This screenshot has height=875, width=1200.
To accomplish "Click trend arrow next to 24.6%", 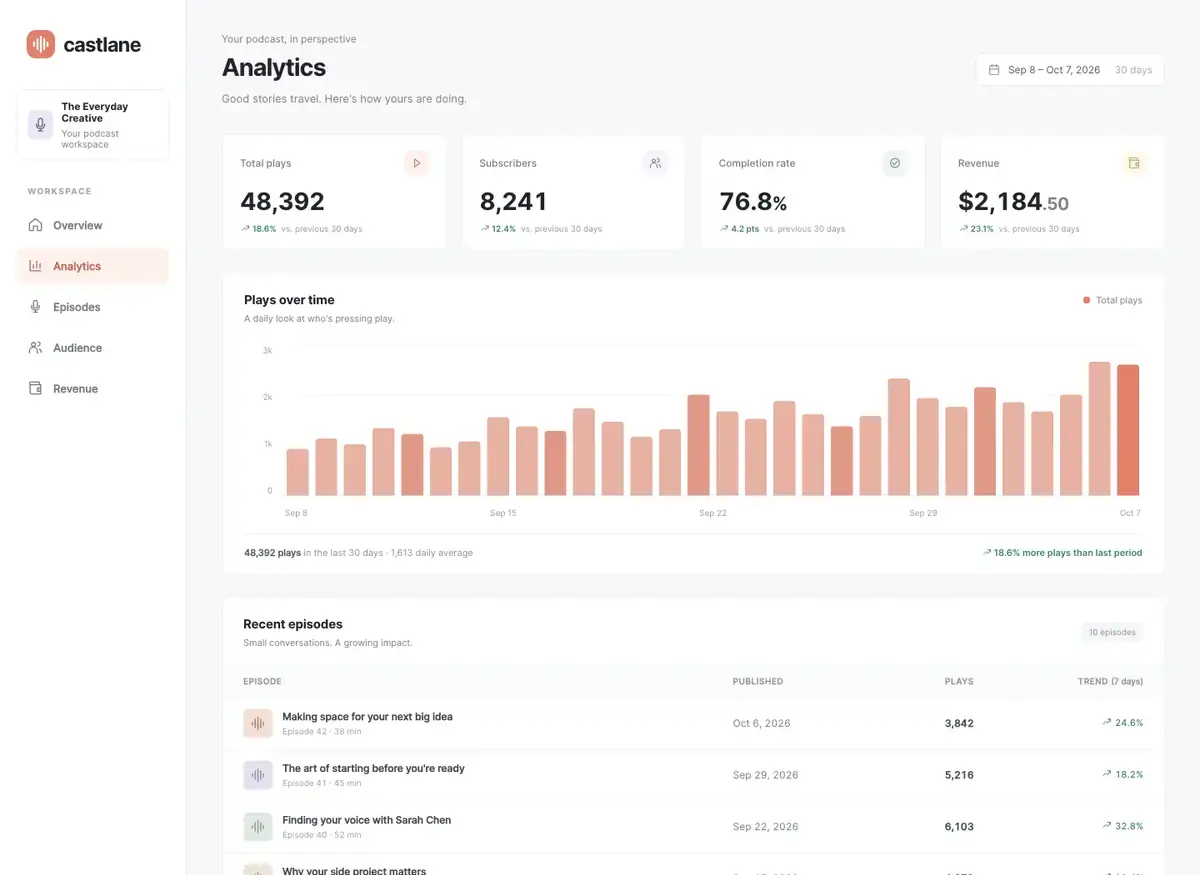I will tap(1107, 722).
